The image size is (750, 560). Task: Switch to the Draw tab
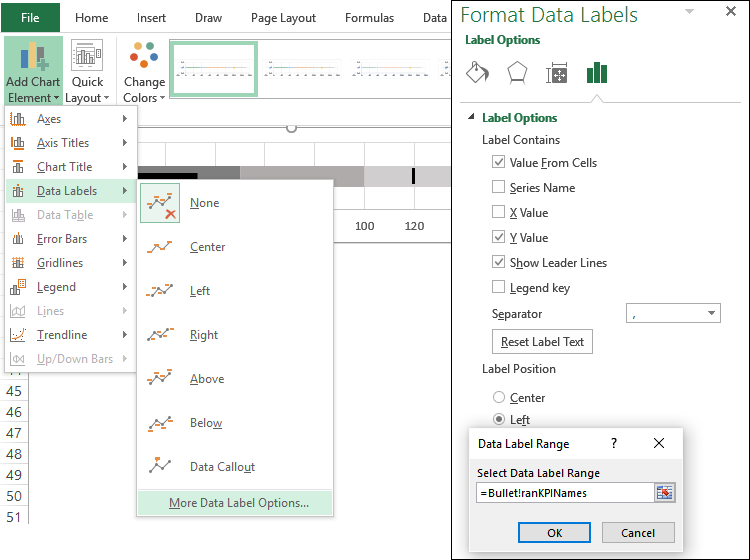(x=208, y=18)
